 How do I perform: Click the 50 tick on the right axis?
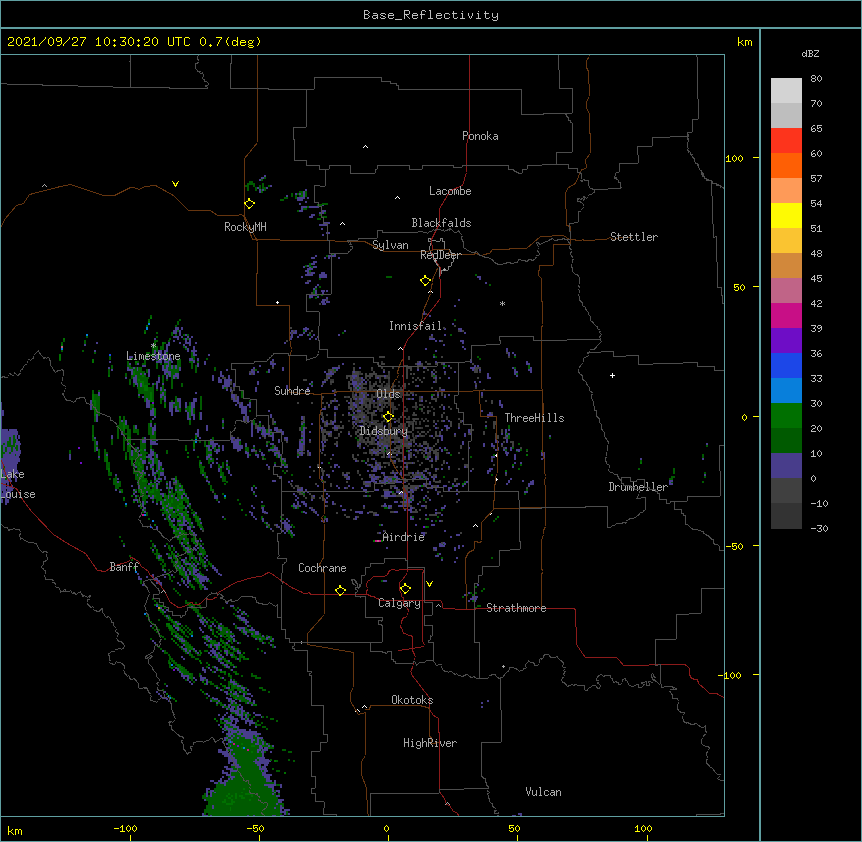(x=739, y=287)
